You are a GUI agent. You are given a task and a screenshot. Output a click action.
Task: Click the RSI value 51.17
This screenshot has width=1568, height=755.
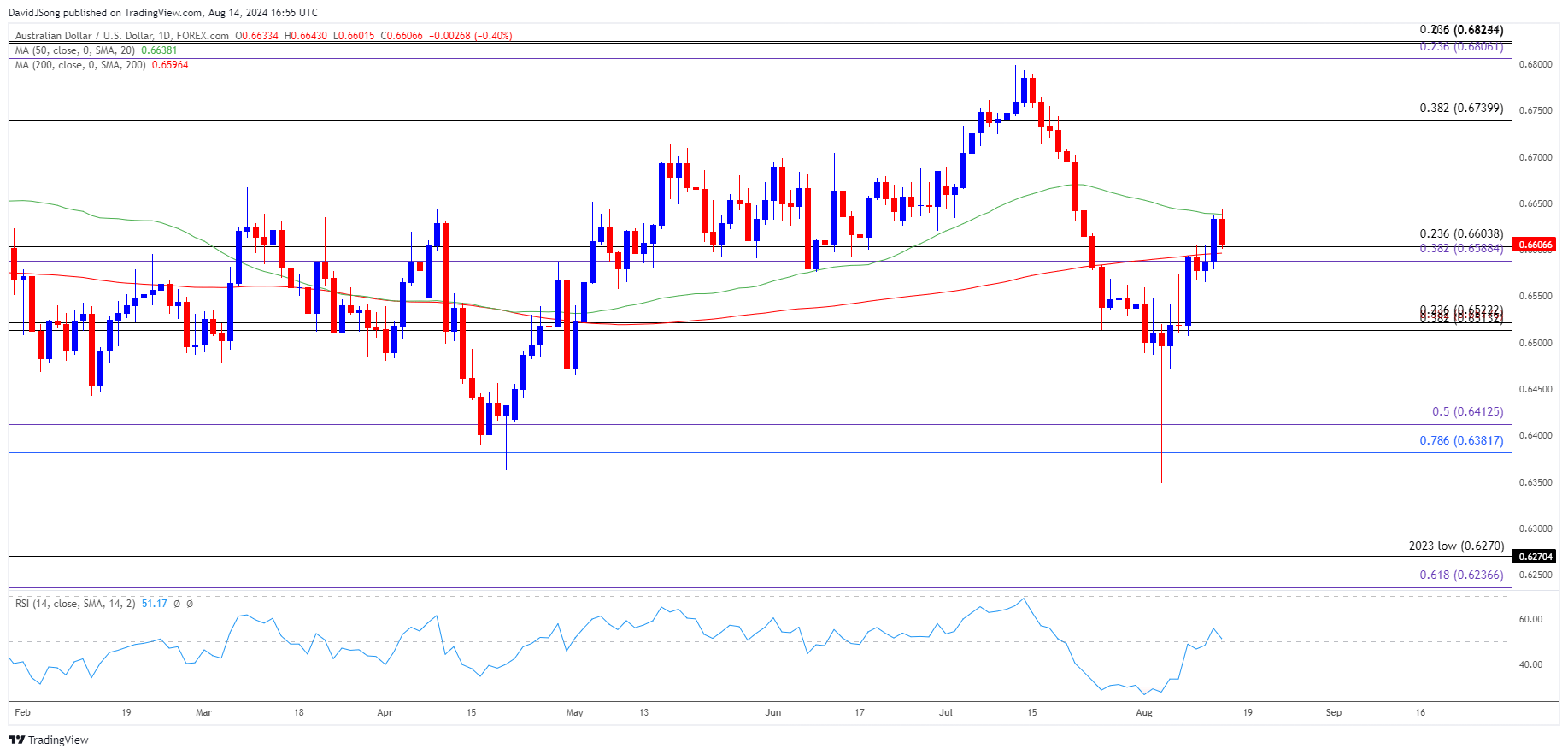tap(155, 604)
